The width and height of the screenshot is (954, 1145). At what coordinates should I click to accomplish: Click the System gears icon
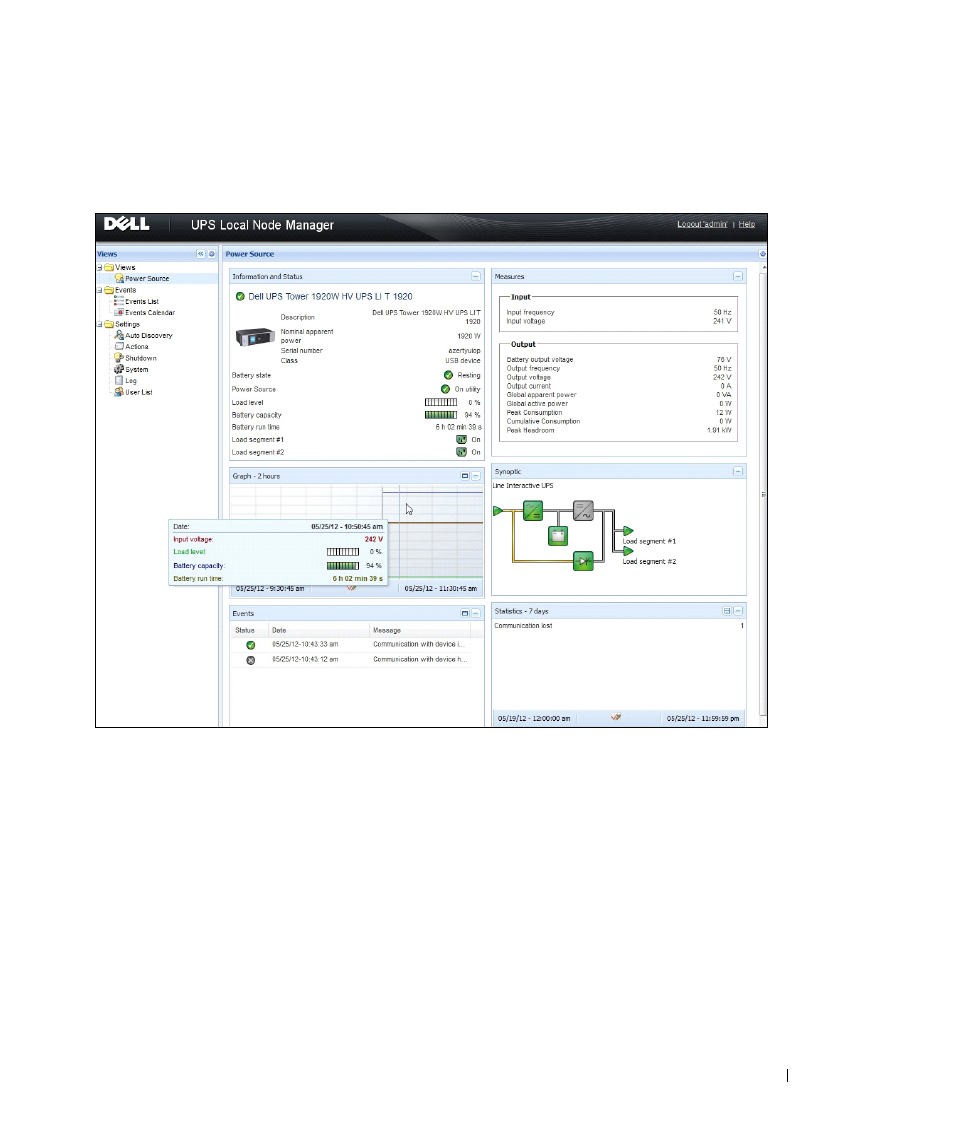tap(119, 369)
